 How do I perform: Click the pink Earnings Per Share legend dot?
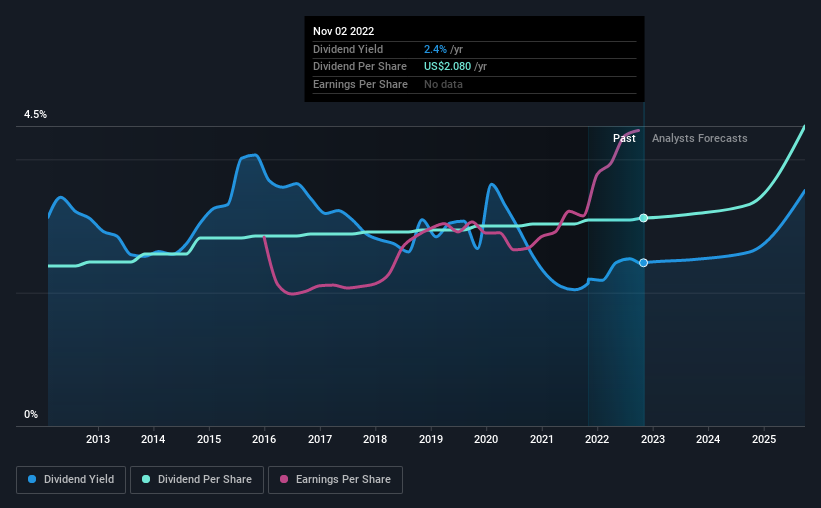coord(284,479)
